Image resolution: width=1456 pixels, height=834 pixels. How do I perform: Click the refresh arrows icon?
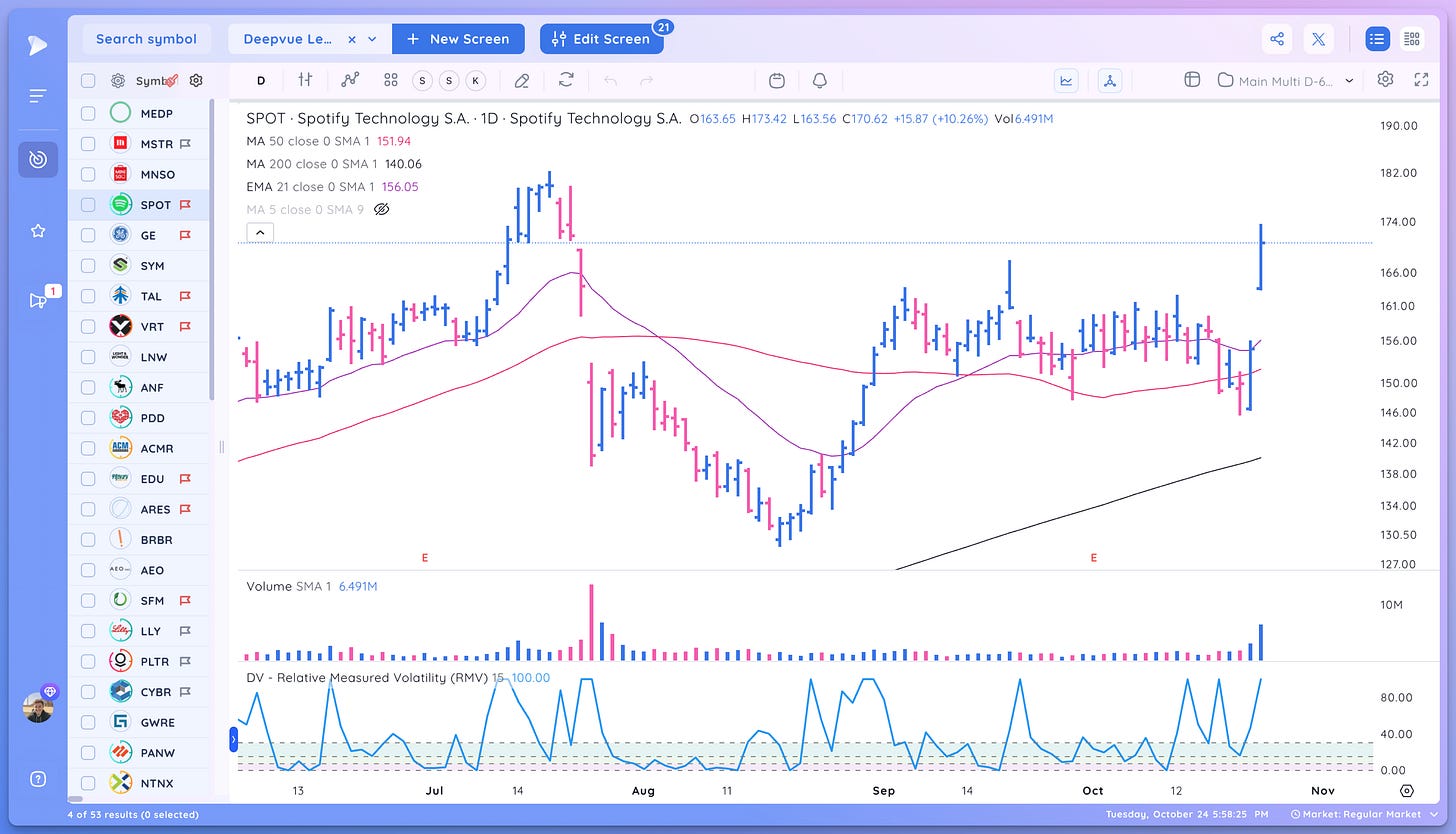pyautogui.click(x=567, y=80)
